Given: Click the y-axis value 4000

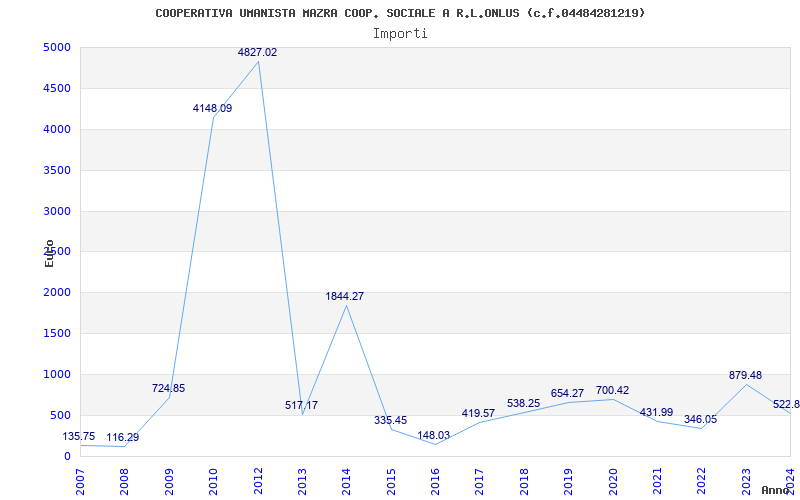Looking at the screenshot, I should coord(57,129).
